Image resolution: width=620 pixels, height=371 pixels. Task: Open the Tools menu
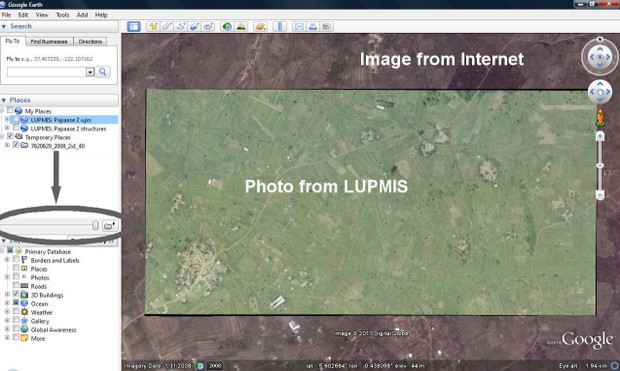tap(62, 15)
